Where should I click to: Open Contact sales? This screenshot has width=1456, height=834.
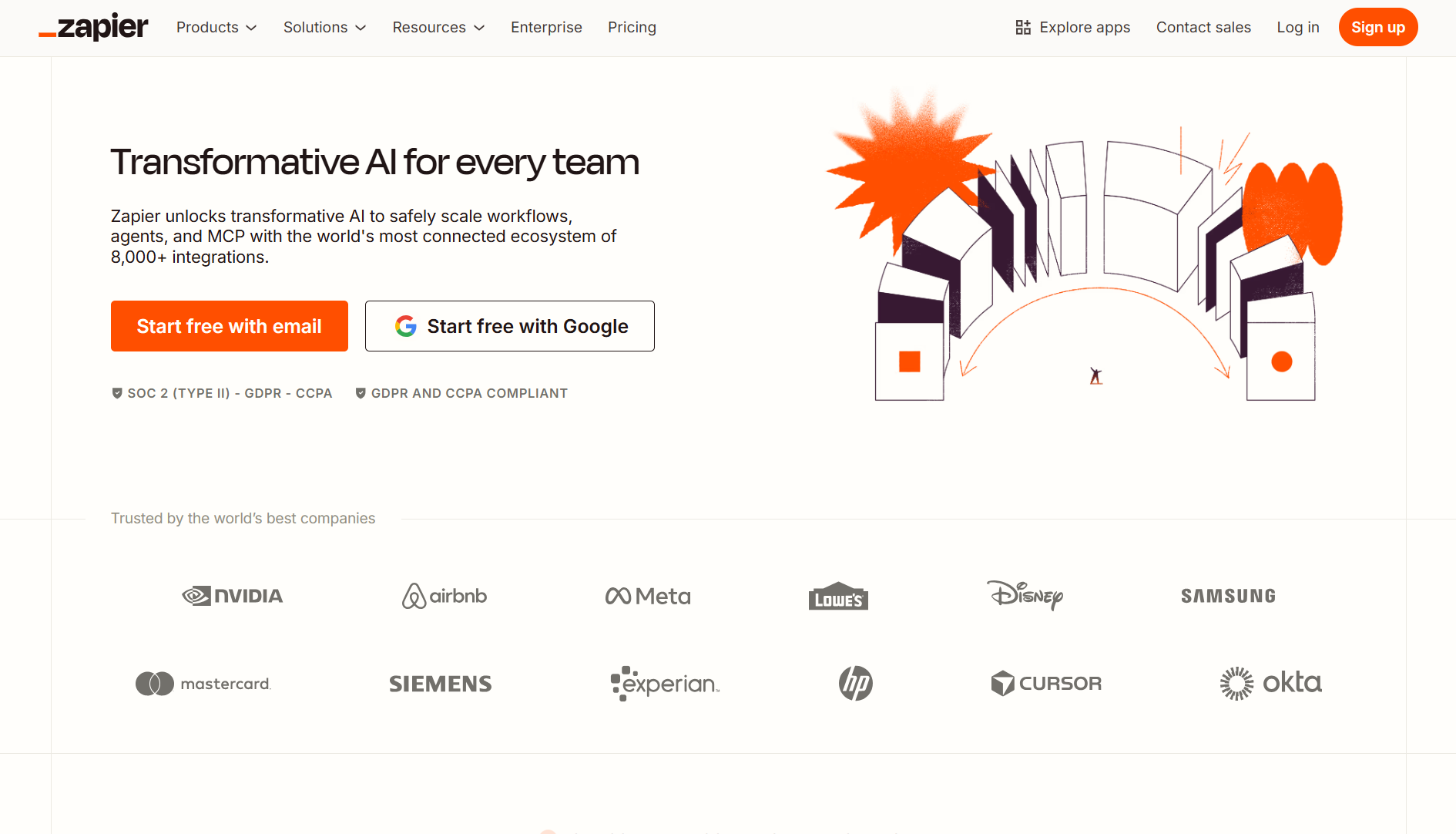point(1203,28)
